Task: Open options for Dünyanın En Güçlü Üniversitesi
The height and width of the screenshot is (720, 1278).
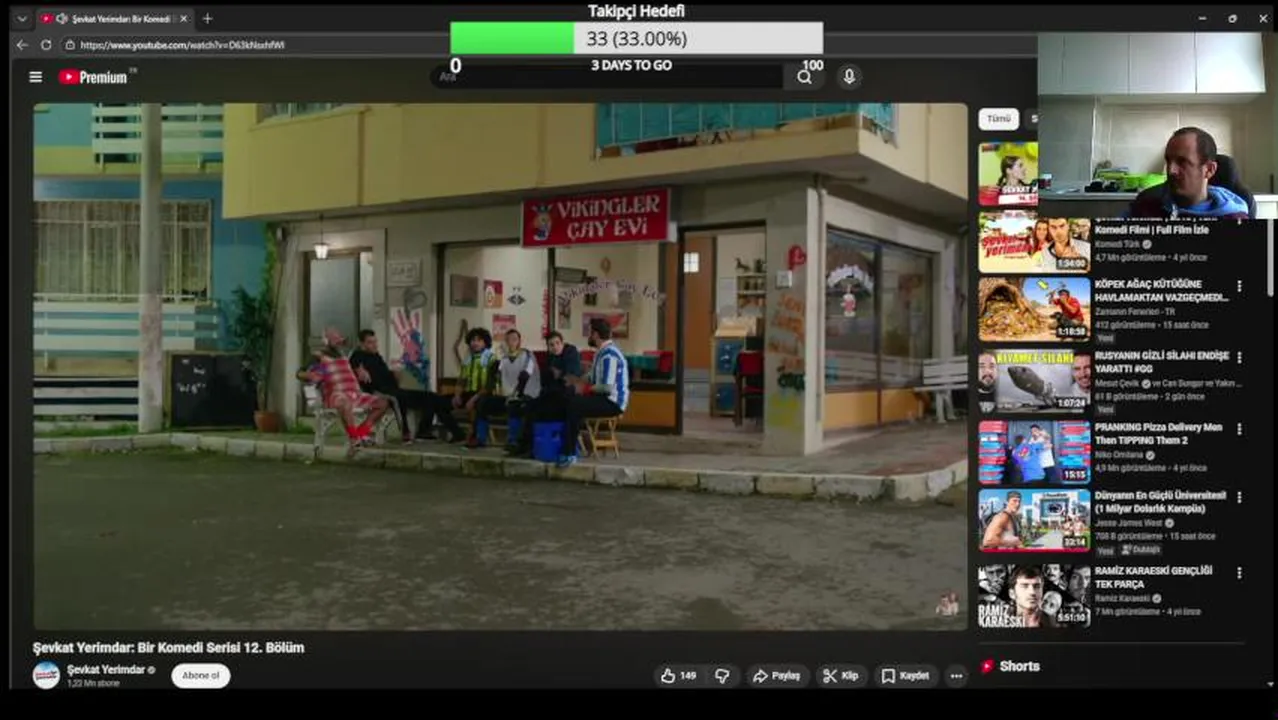Action: tap(1239, 497)
